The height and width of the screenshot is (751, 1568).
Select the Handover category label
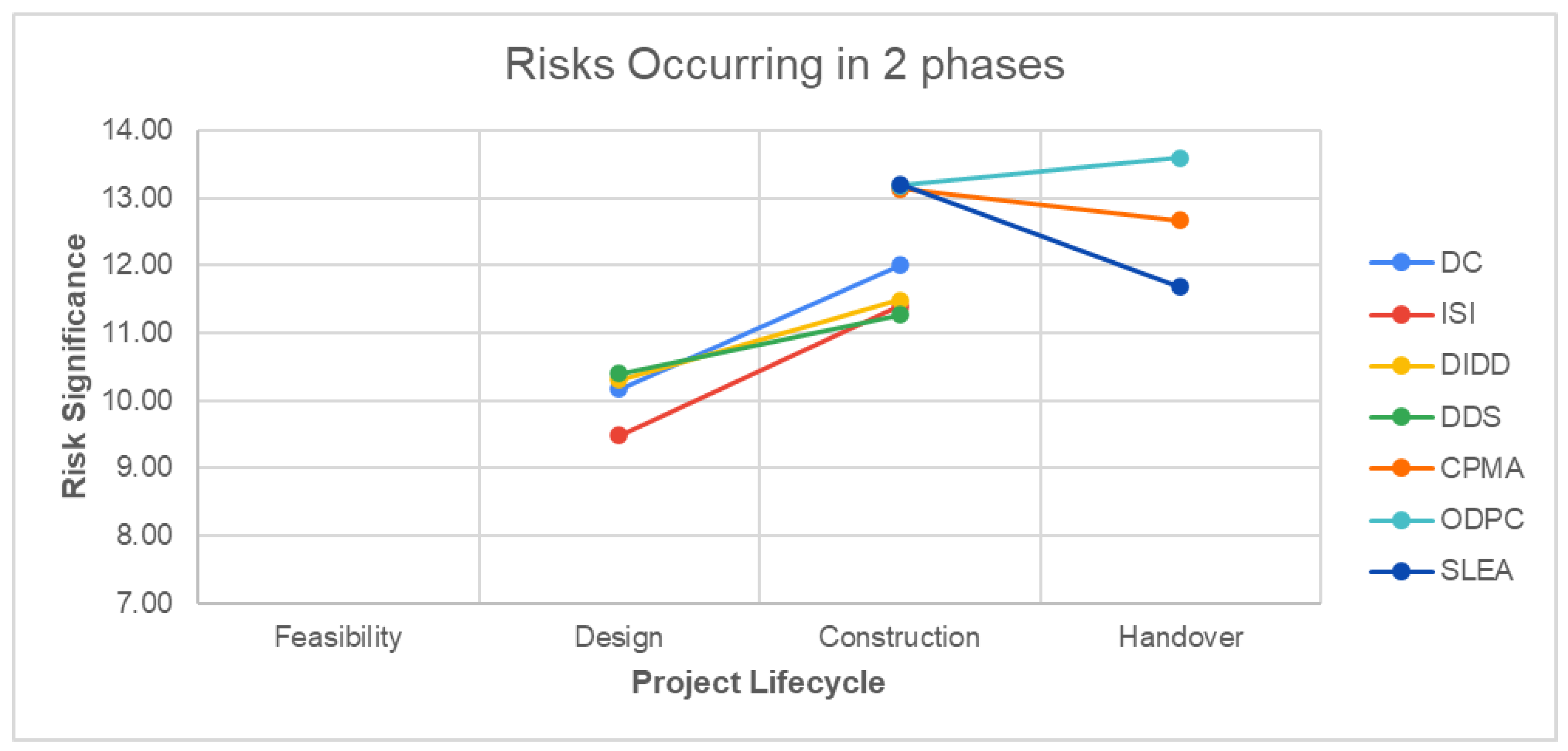pyautogui.click(x=1180, y=637)
